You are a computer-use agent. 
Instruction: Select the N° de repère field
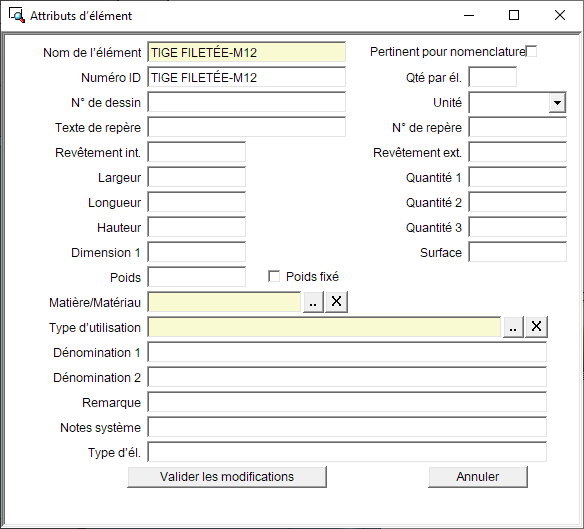[518, 127]
